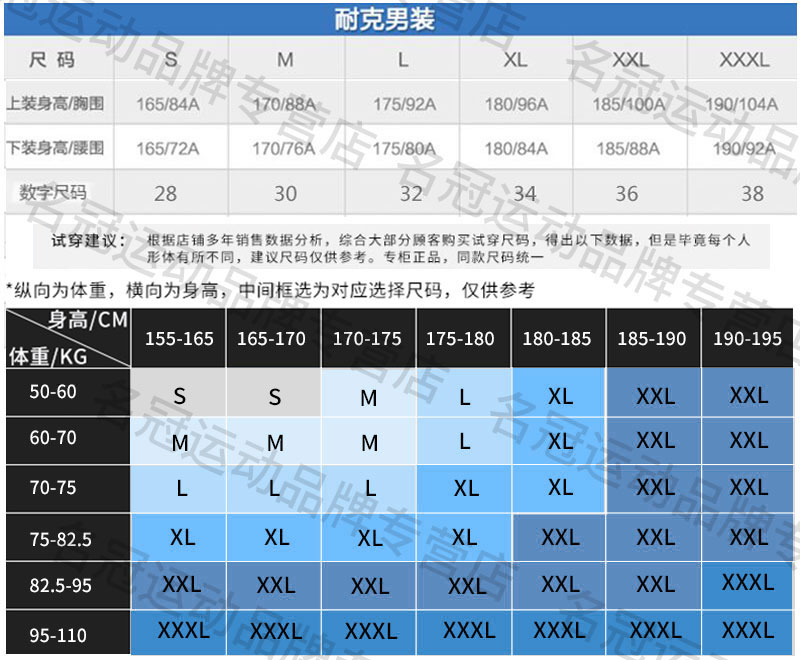The width and height of the screenshot is (800, 660).
Task: Select the 180/96A cell
Action: coord(516,105)
